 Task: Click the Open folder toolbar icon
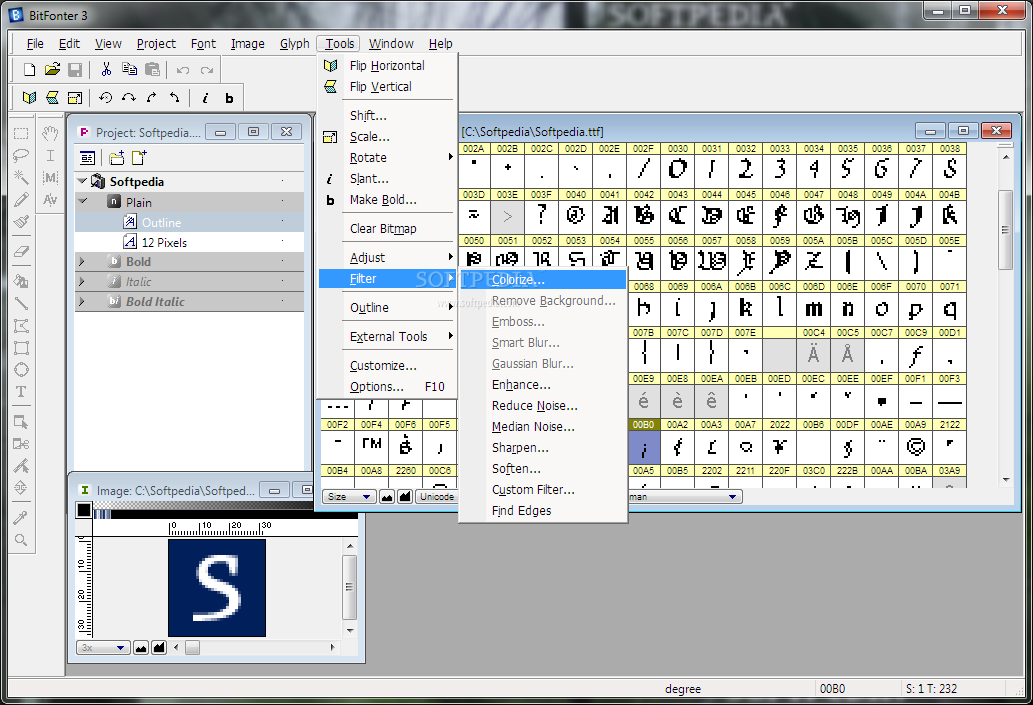point(52,69)
